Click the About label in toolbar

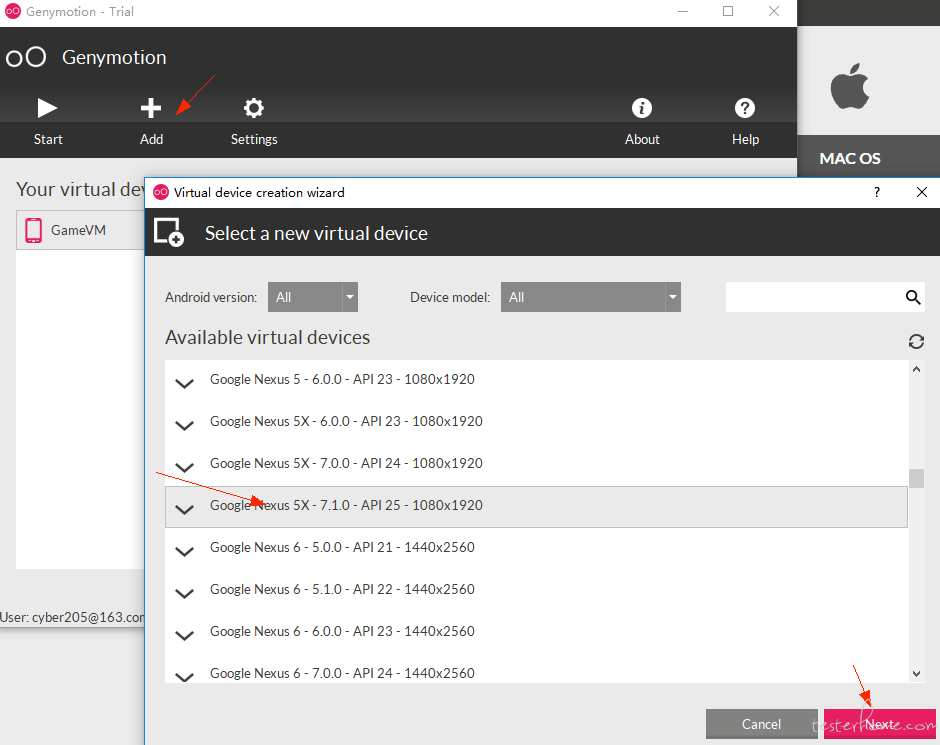[x=642, y=139]
